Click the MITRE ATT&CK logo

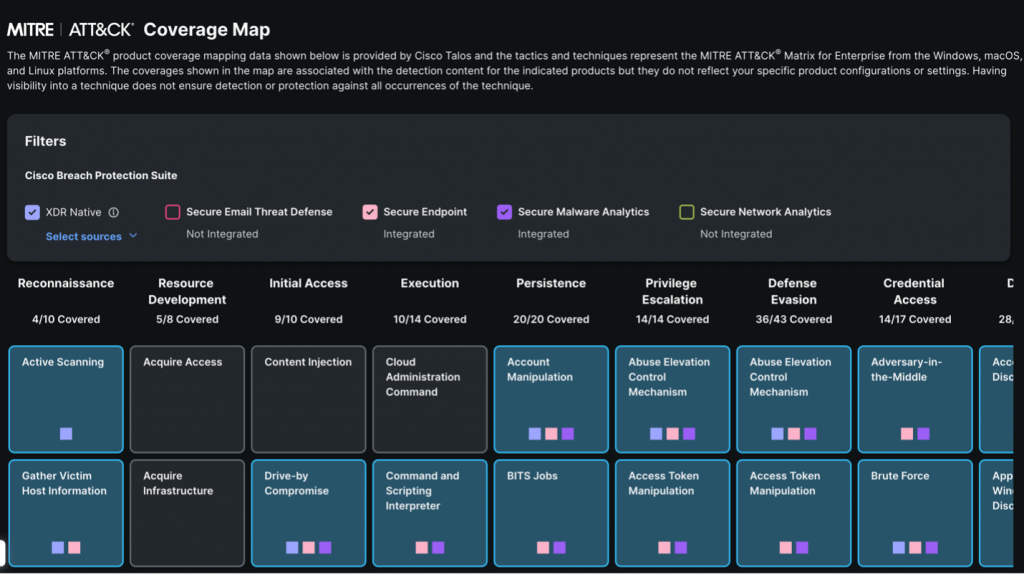(70, 30)
